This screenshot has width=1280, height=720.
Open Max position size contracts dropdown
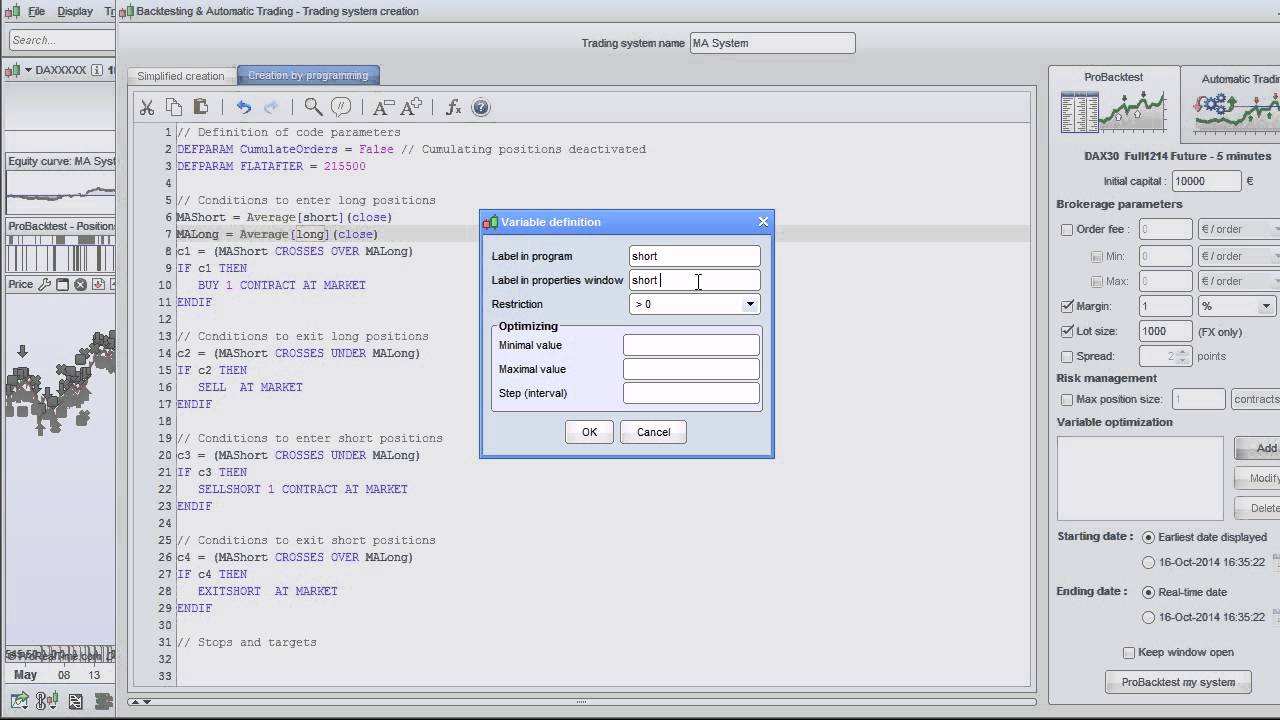(x=1256, y=399)
